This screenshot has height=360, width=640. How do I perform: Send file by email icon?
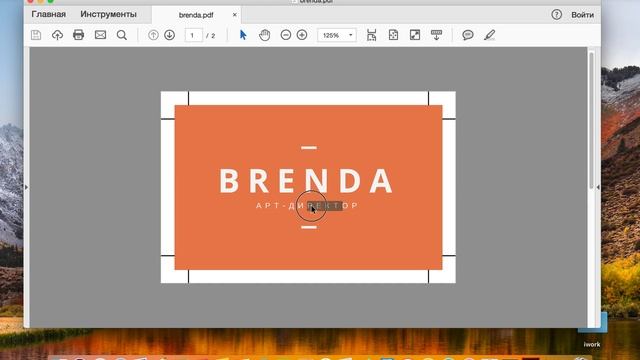coord(100,35)
